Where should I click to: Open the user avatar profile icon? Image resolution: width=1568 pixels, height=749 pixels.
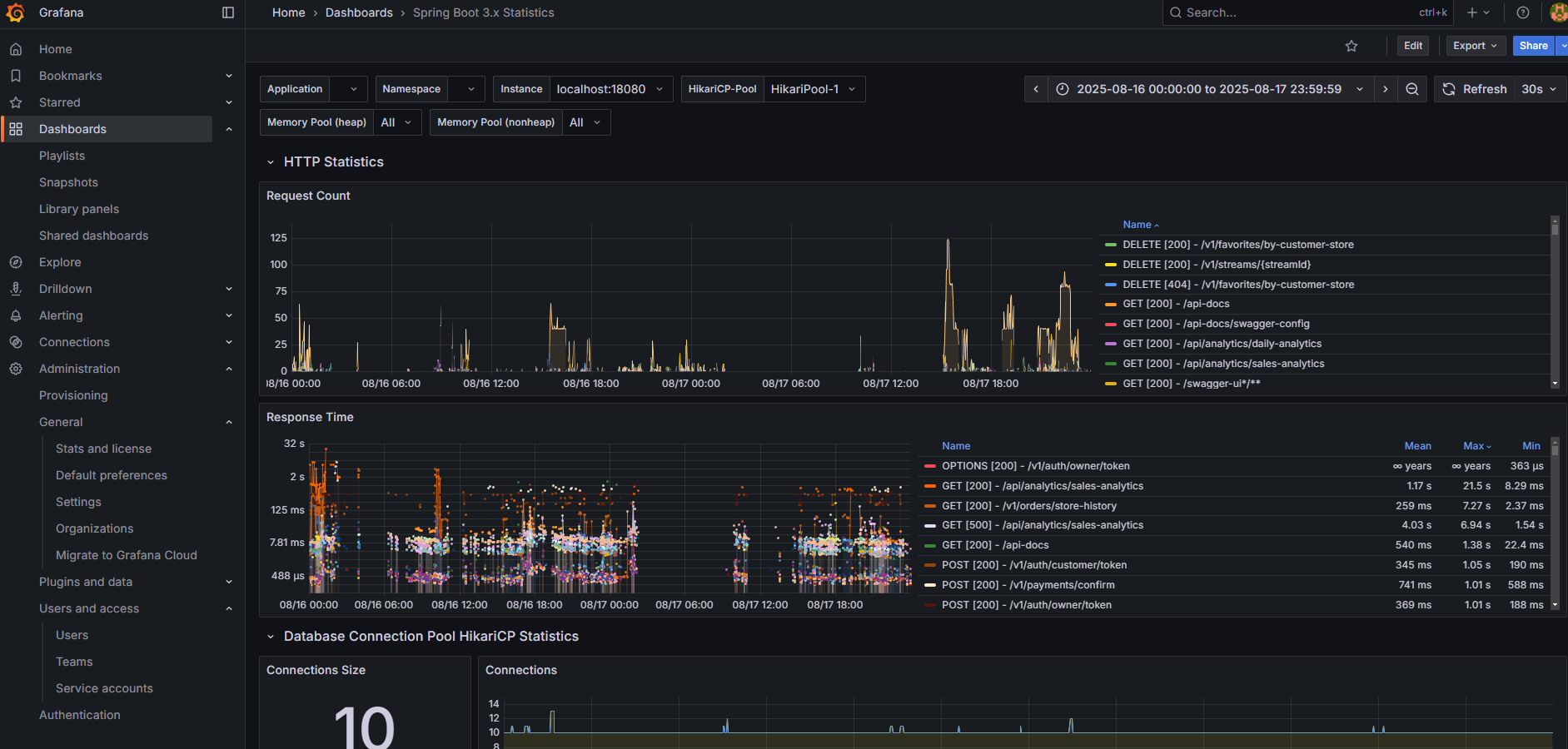tap(1559, 12)
